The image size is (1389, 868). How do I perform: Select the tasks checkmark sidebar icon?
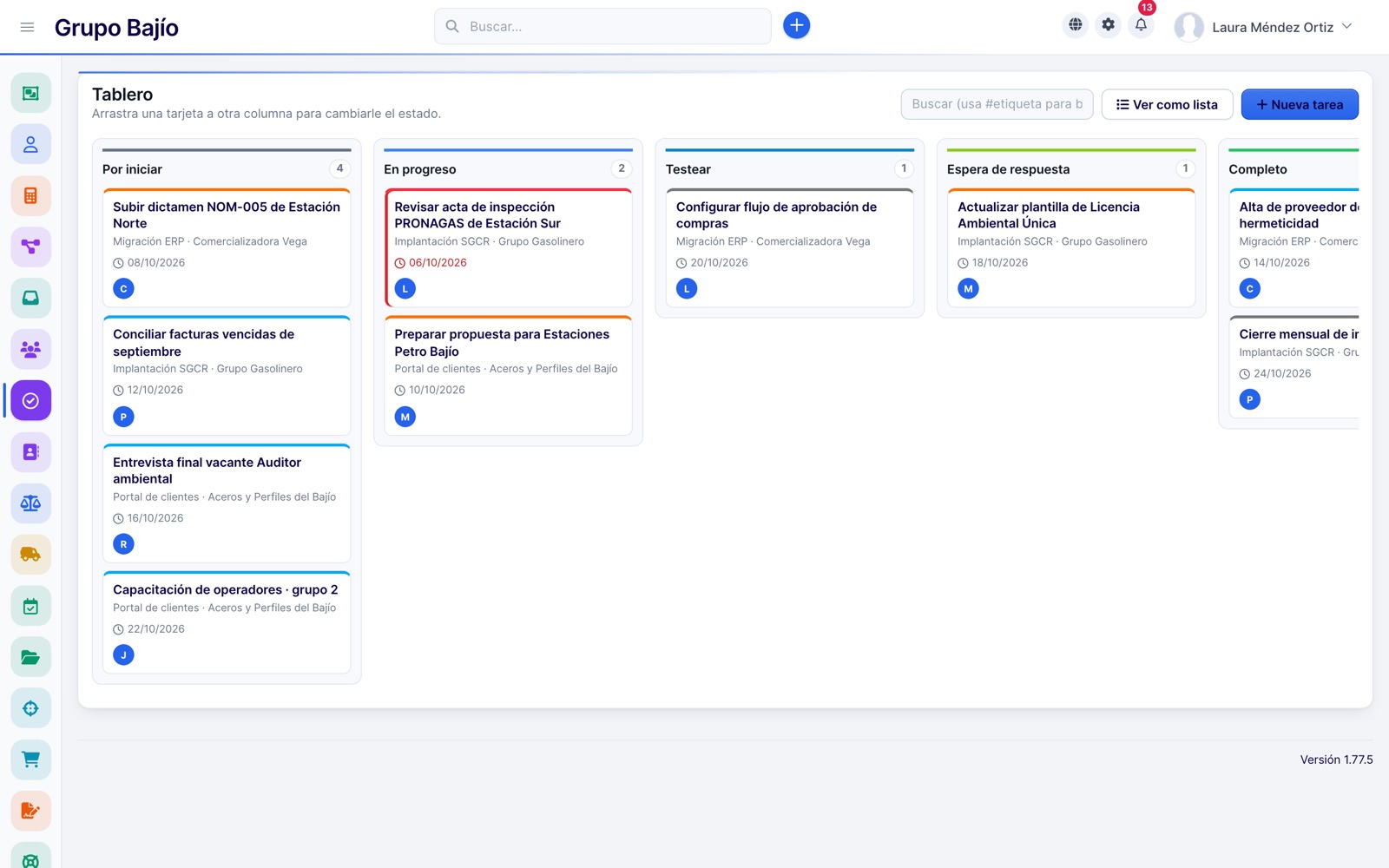[30, 400]
